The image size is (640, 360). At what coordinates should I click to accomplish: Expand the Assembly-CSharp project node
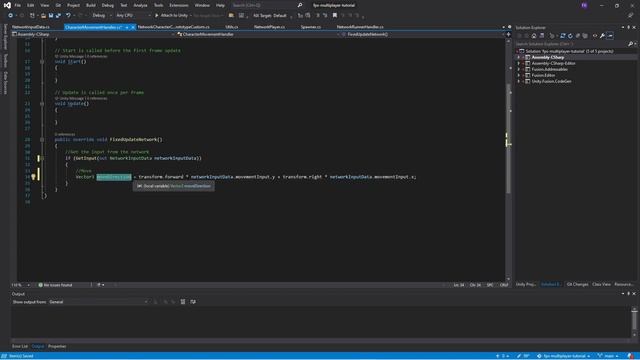coord(519,58)
